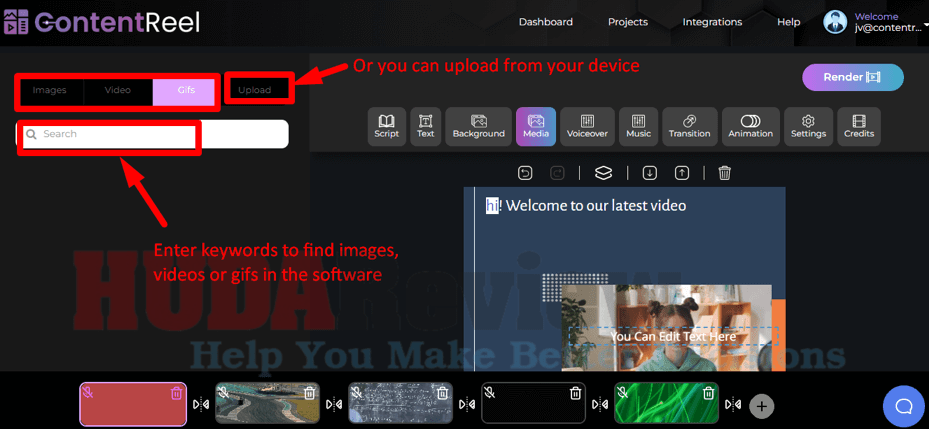Click the user profile avatar
The image size is (929, 429).
(836, 22)
